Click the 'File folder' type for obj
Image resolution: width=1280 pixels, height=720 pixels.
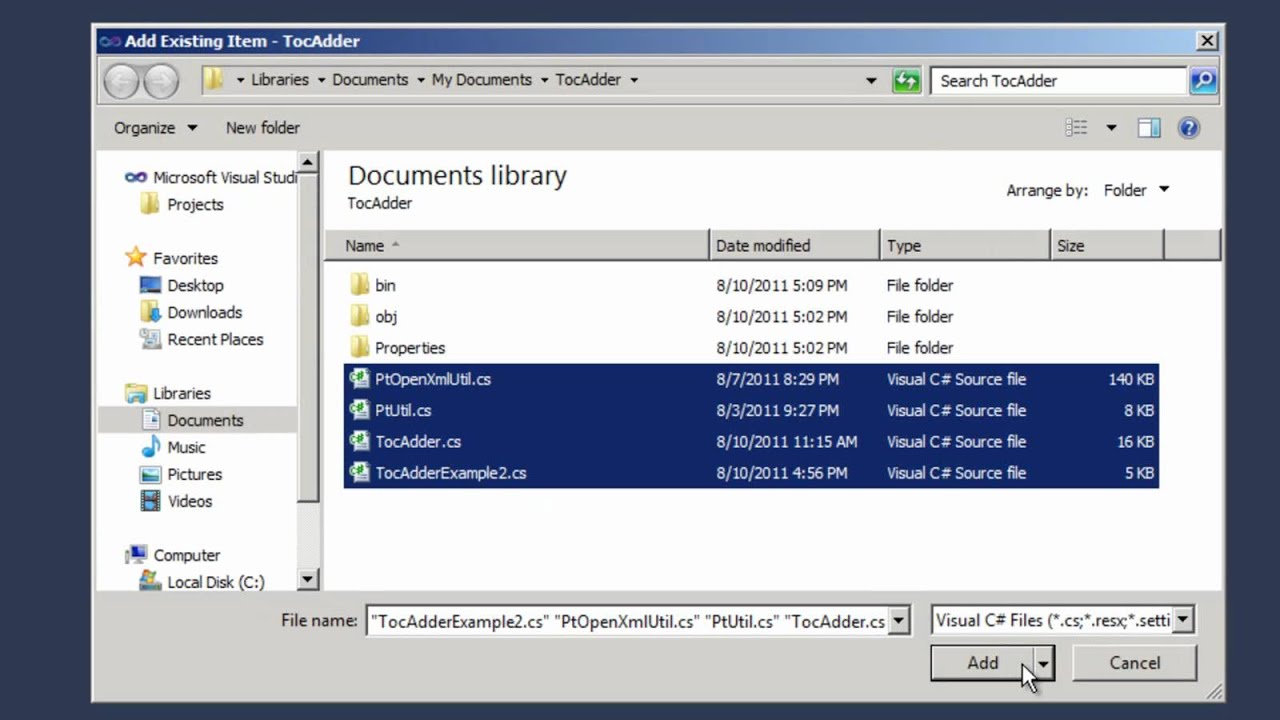(x=919, y=316)
